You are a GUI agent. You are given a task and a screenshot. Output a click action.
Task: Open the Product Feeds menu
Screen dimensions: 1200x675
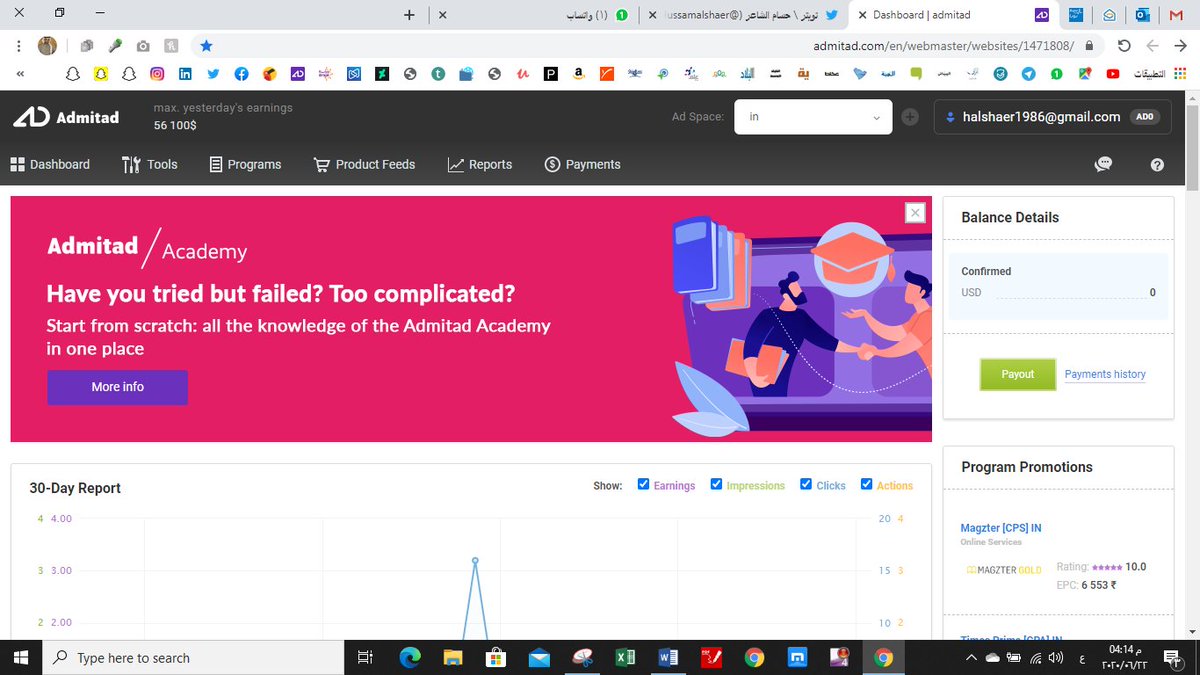(x=364, y=164)
